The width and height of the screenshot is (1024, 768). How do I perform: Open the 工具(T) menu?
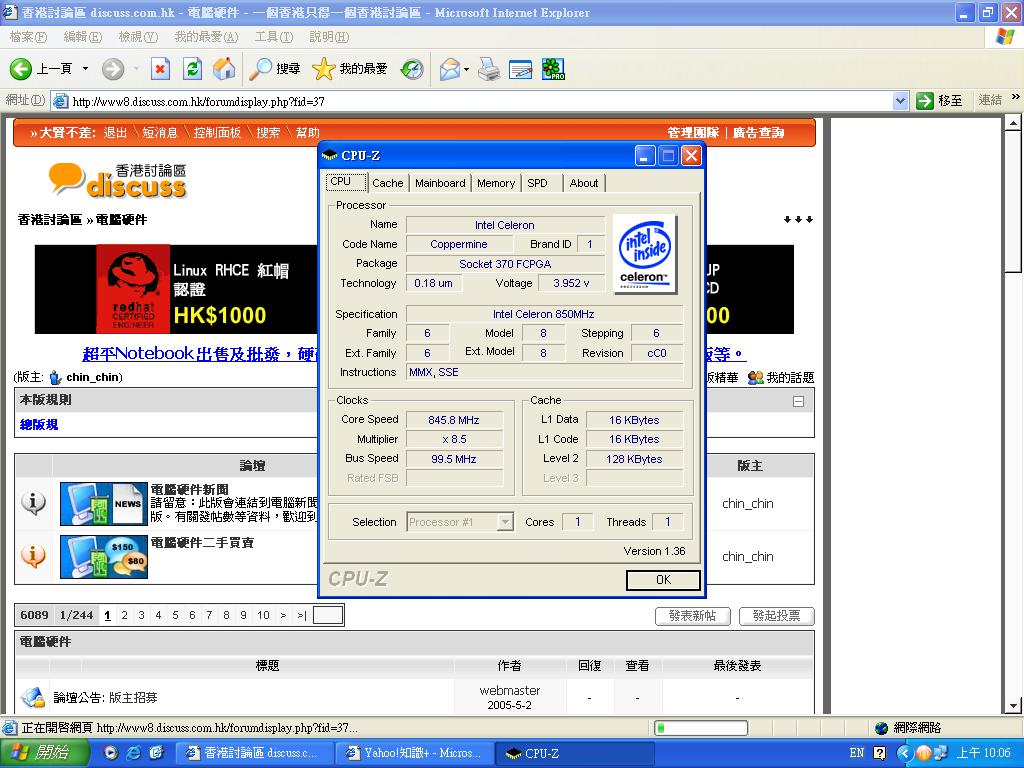(274, 37)
